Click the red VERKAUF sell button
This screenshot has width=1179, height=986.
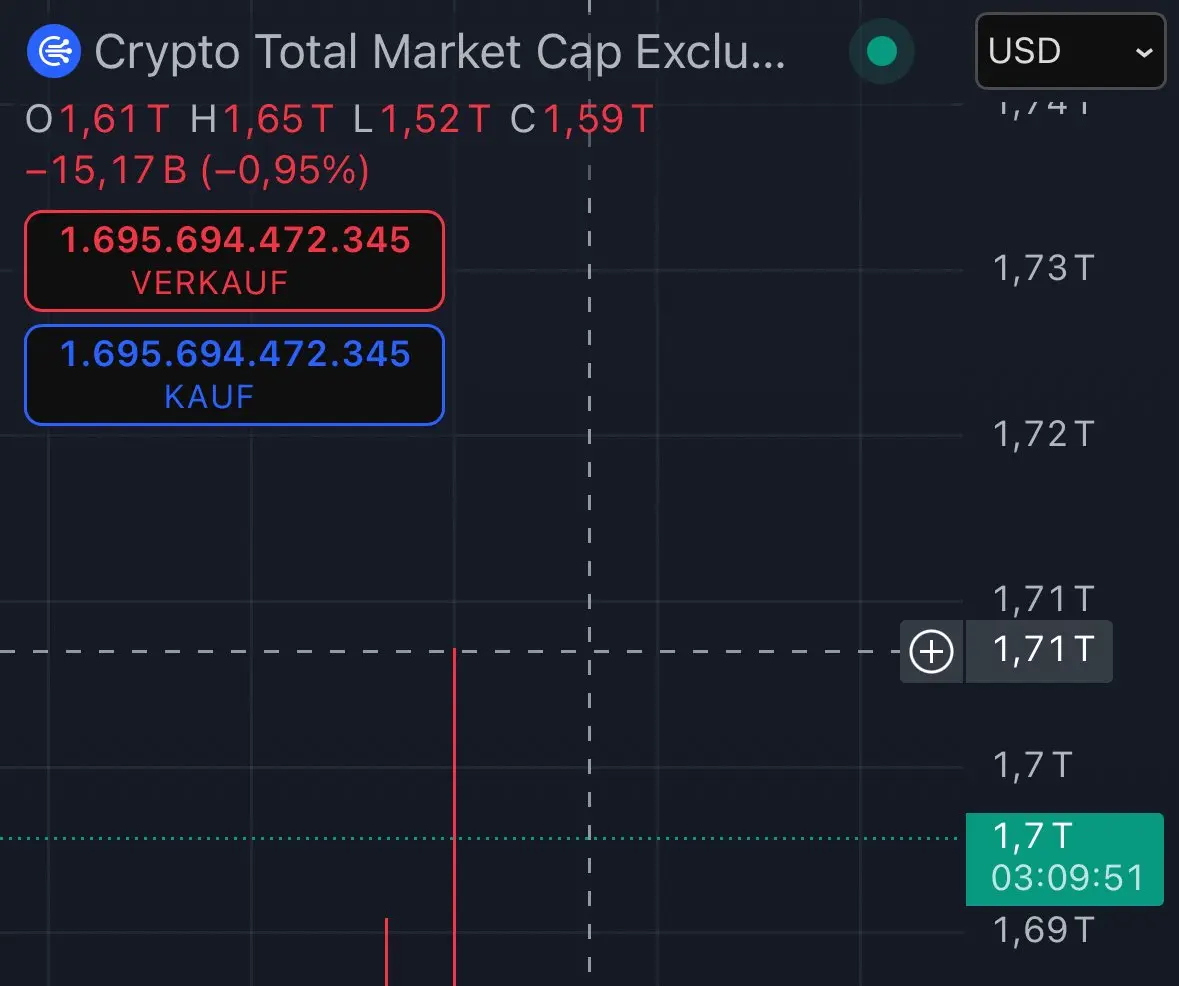[235, 261]
